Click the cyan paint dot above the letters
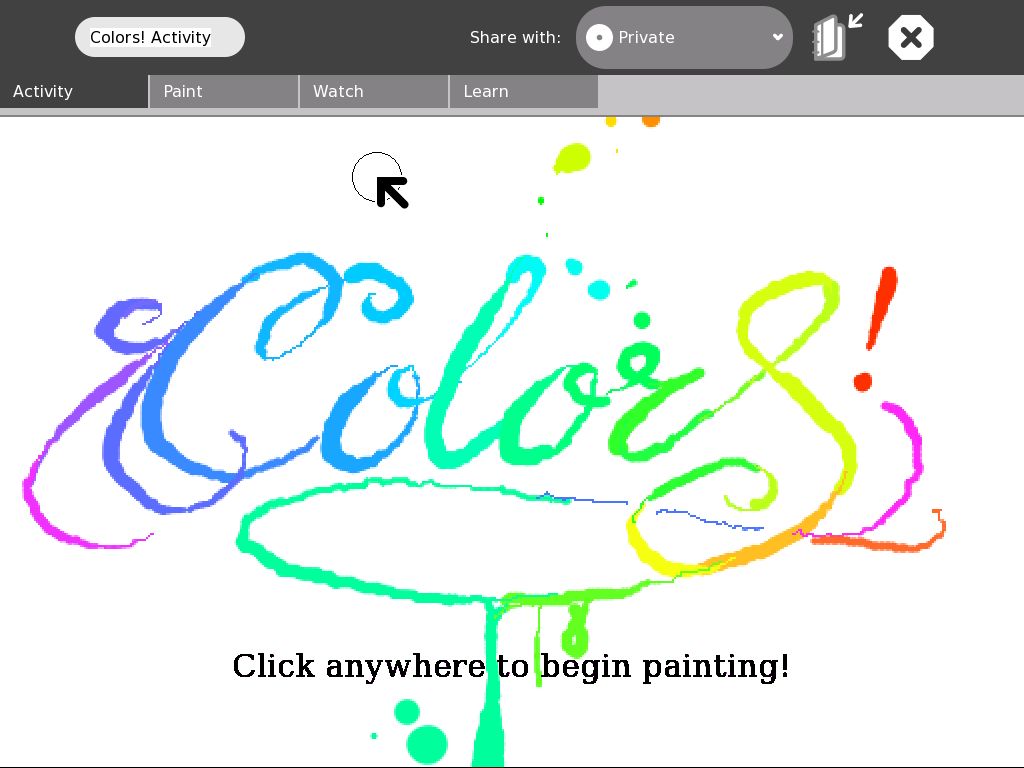Image resolution: width=1024 pixels, height=768 pixels. [x=599, y=290]
